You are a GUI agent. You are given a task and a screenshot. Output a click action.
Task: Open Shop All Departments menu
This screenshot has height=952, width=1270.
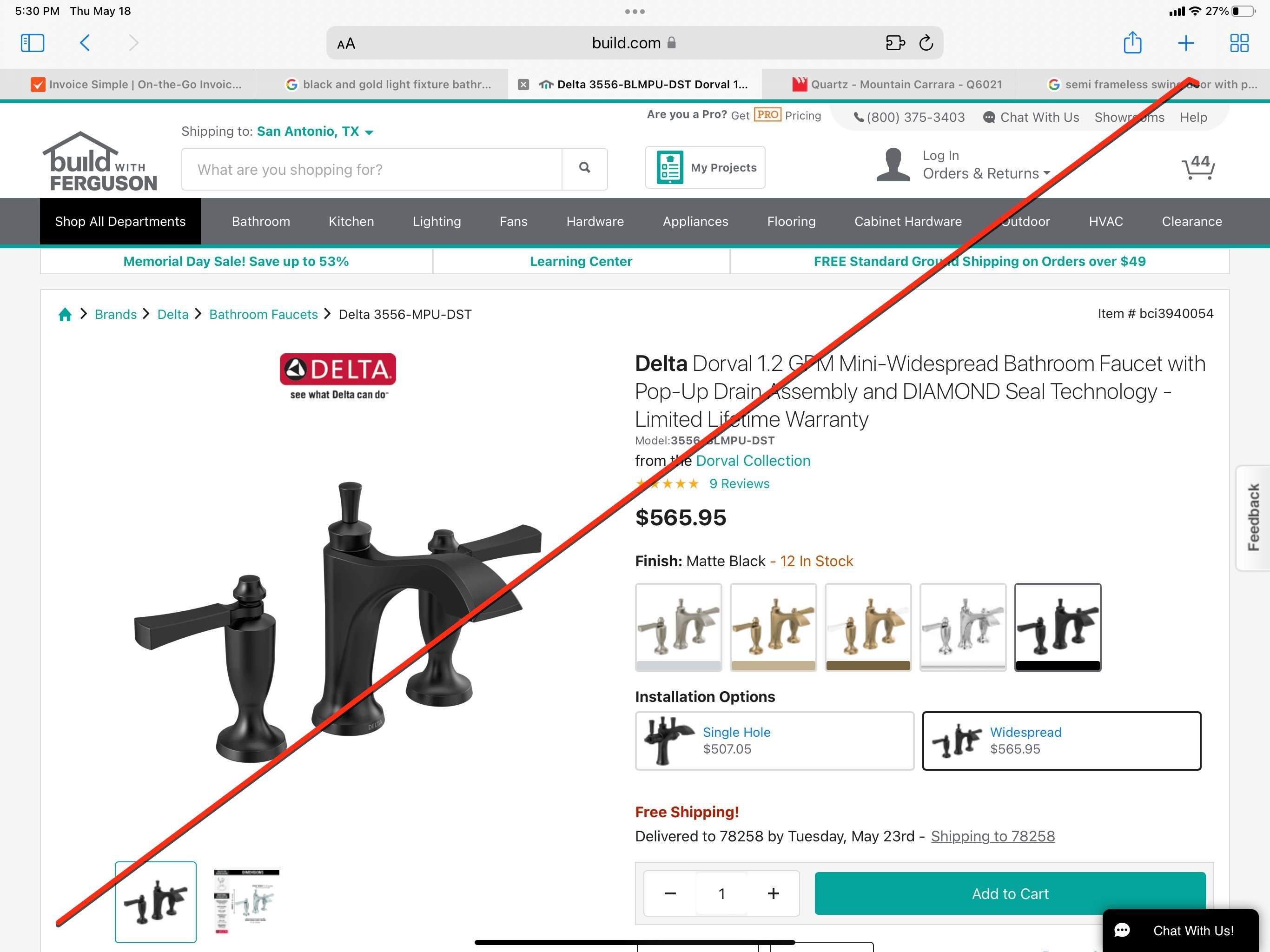tap(120, 222)
